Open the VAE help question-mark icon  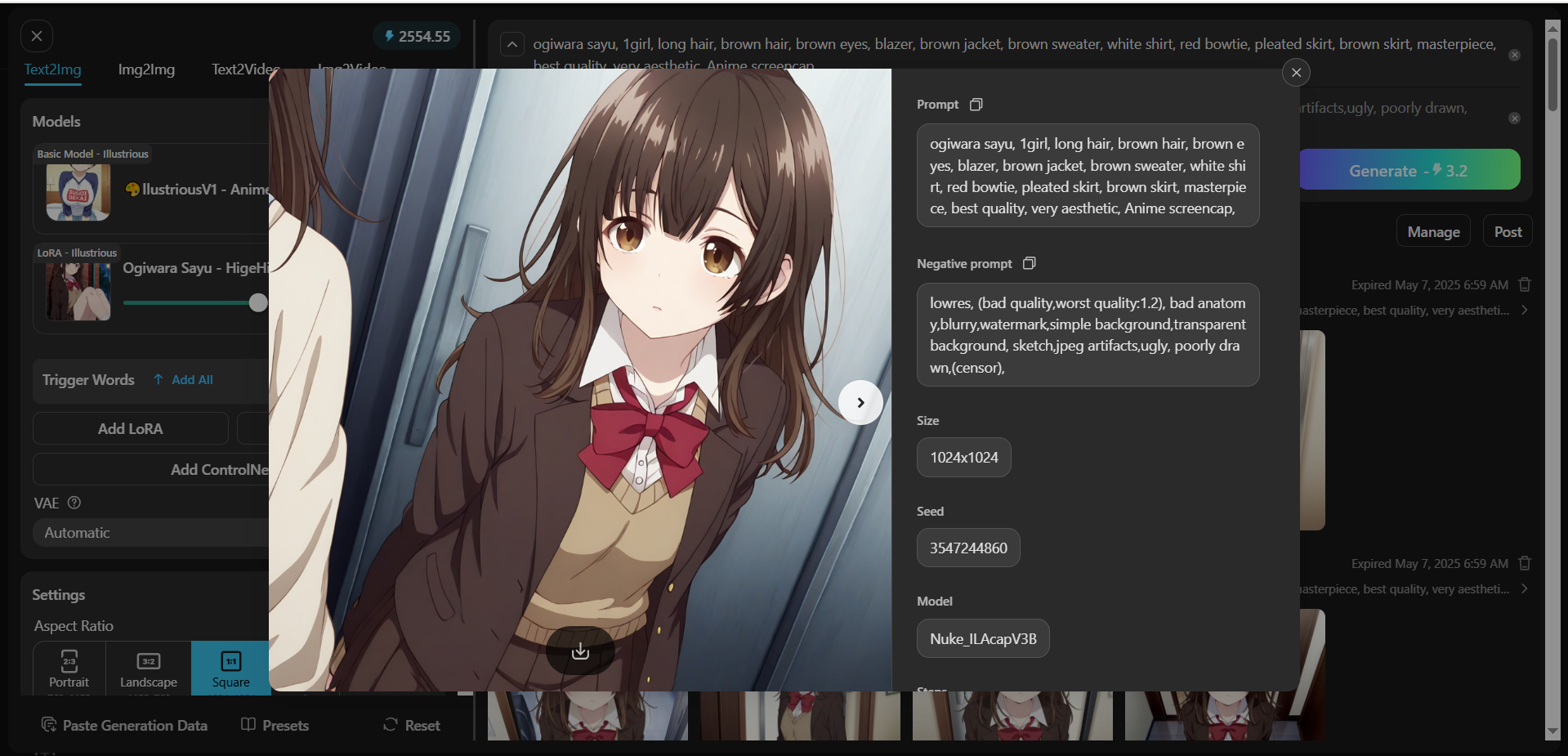click(74, 503)
